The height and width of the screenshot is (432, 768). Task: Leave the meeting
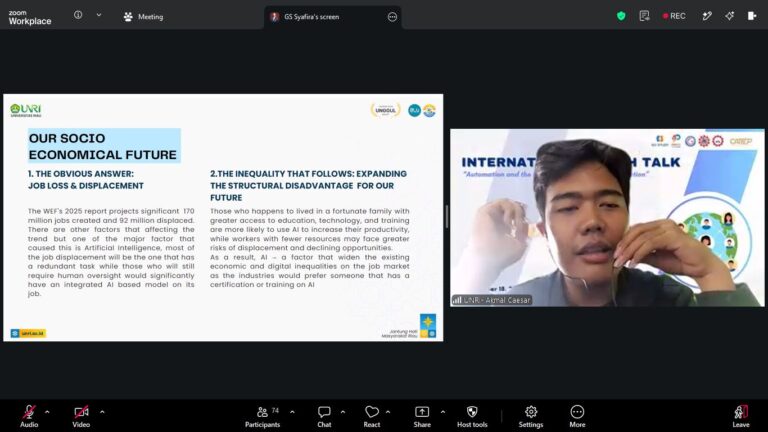point(741,416)
